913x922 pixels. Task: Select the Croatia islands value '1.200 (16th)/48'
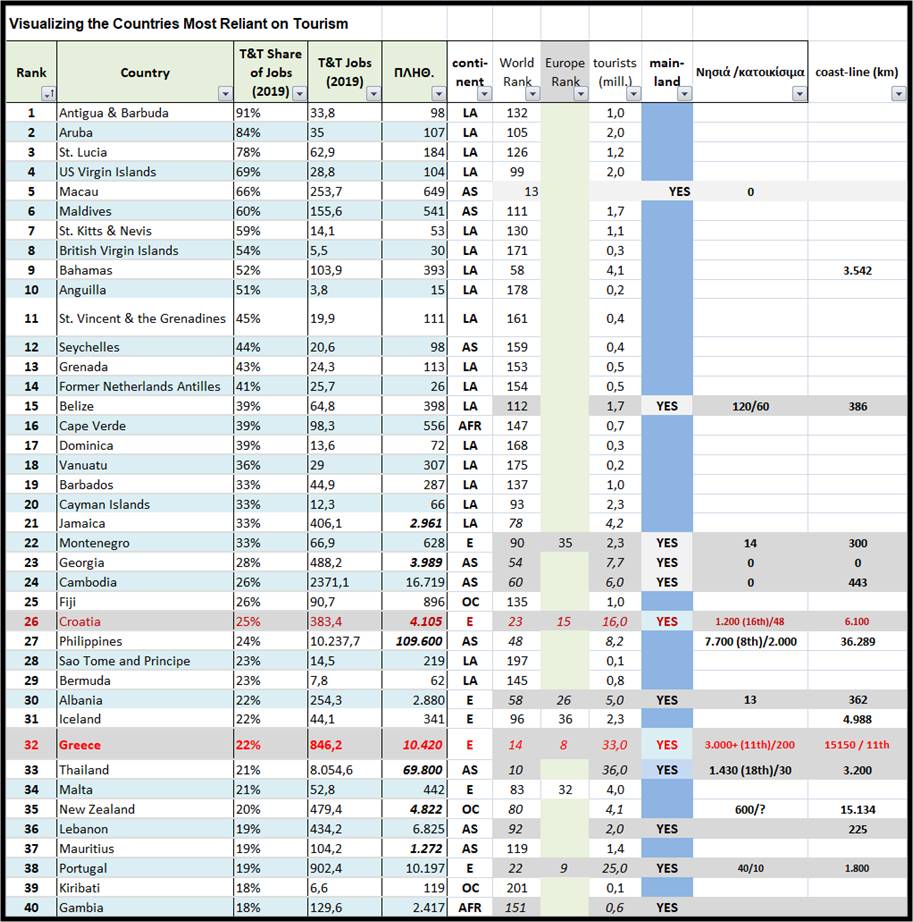pos(750,622)
